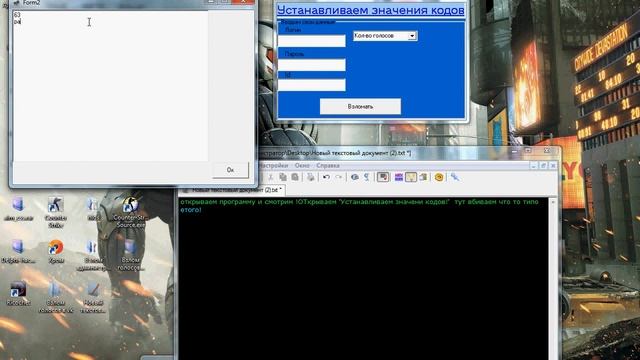Click the blue wrench-like icon at the toolbar end
Screen dimensions: 640x360
pyautogui.click(x=455, y=177)
